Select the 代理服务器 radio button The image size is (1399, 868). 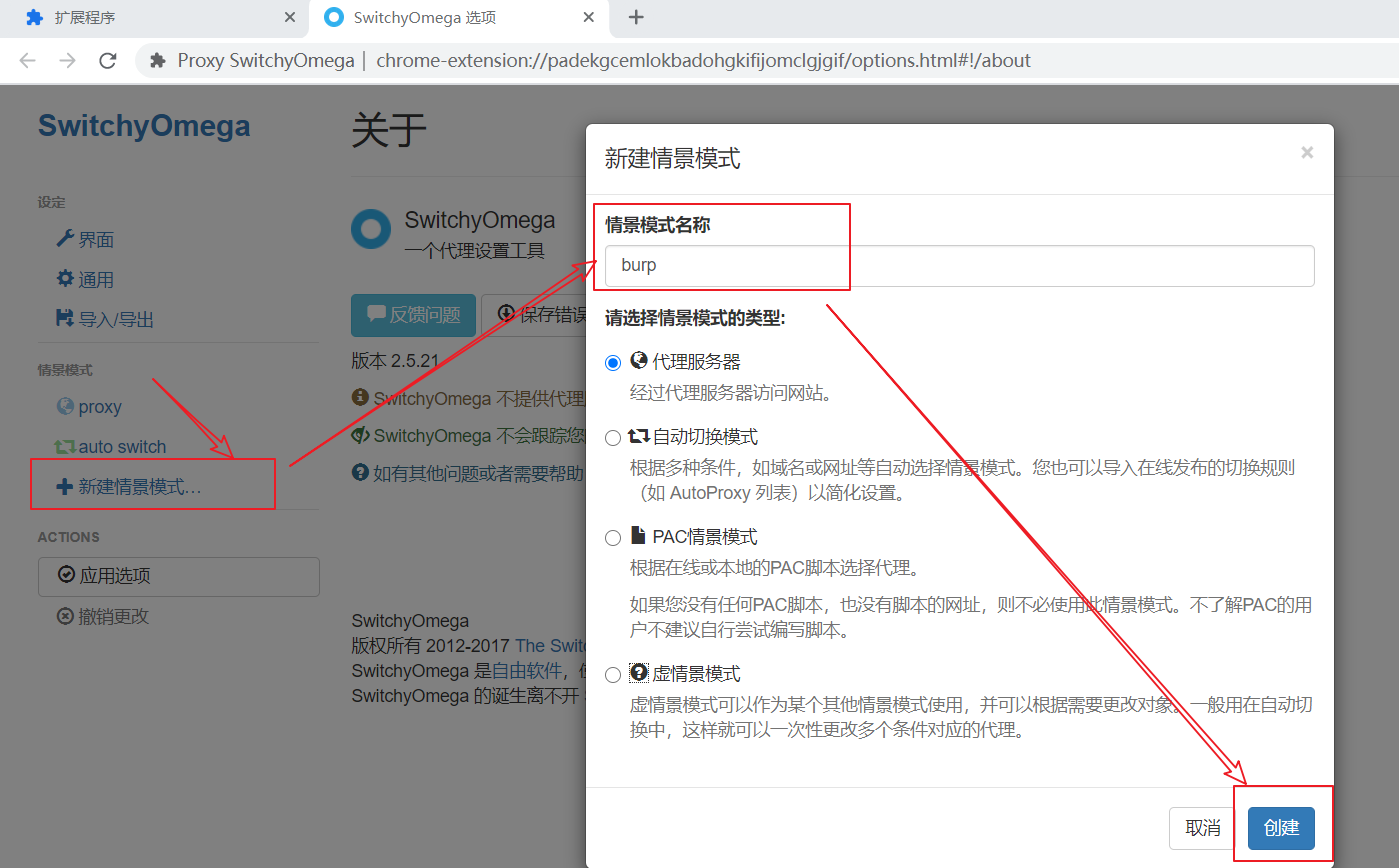(x=613, y=362)
